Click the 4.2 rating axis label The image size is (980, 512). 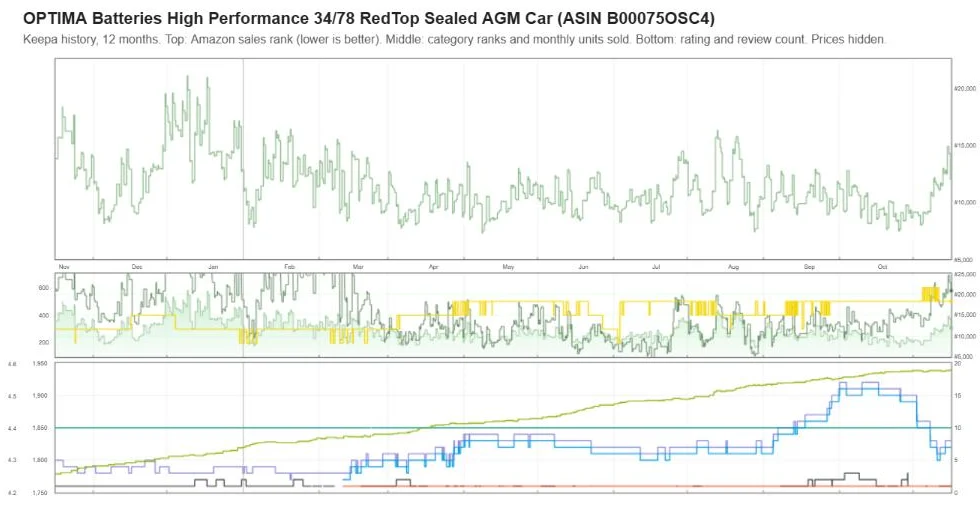tap(12, 493)
